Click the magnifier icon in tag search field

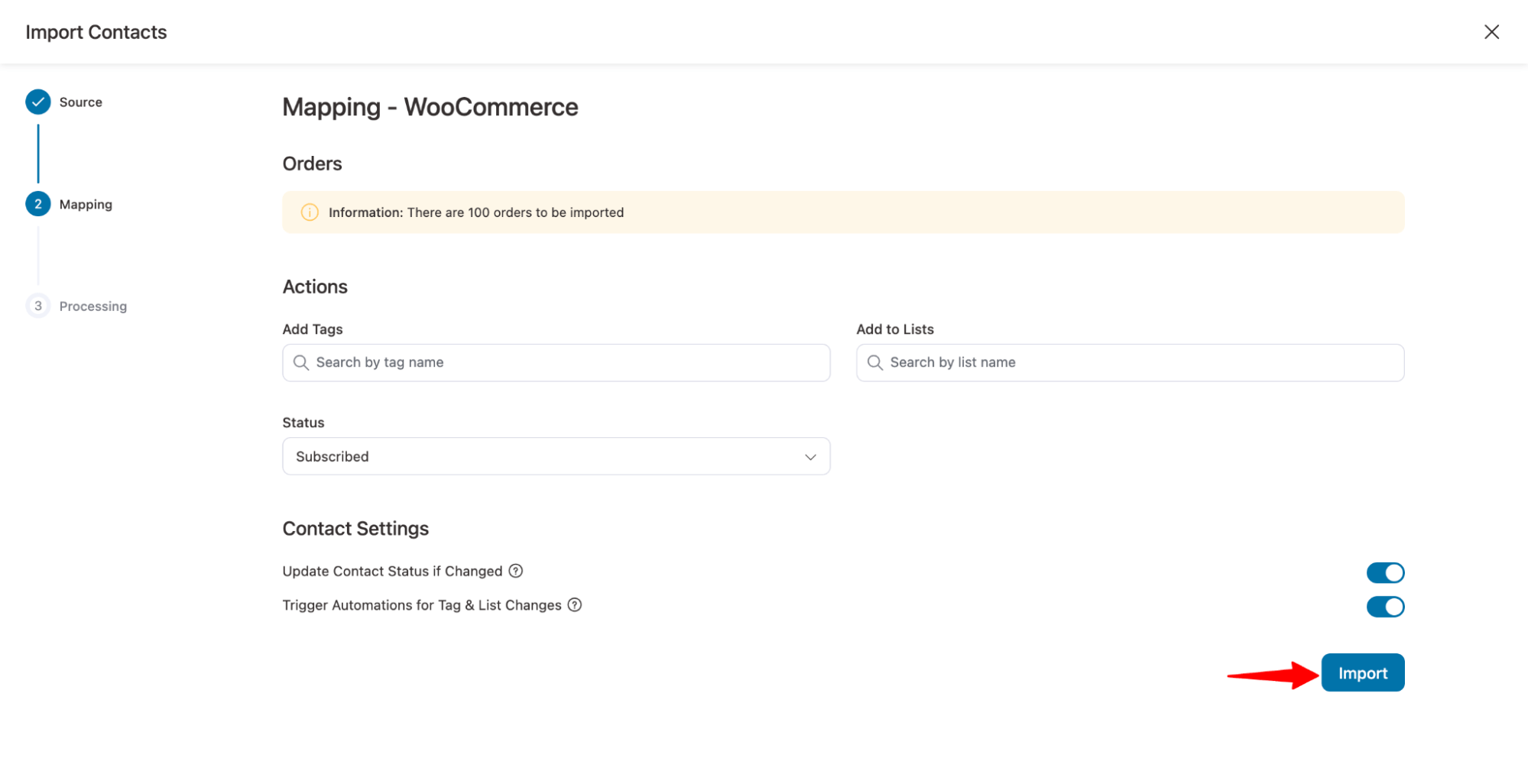pyautogui.click(x=301, y=362)
